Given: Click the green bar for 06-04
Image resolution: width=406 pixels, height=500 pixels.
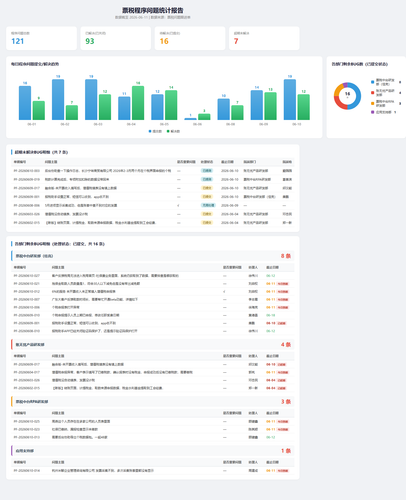Looking at the screenshot, I should point(138,103).
